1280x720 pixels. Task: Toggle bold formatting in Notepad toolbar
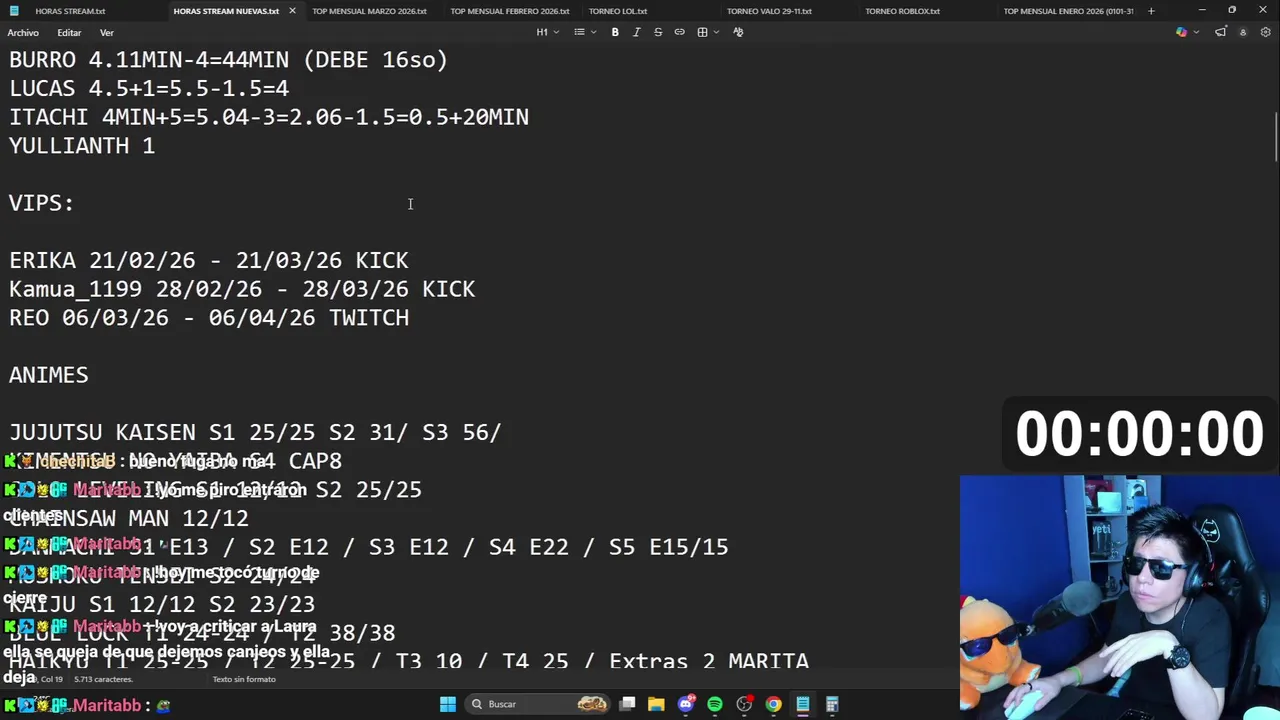615,32
